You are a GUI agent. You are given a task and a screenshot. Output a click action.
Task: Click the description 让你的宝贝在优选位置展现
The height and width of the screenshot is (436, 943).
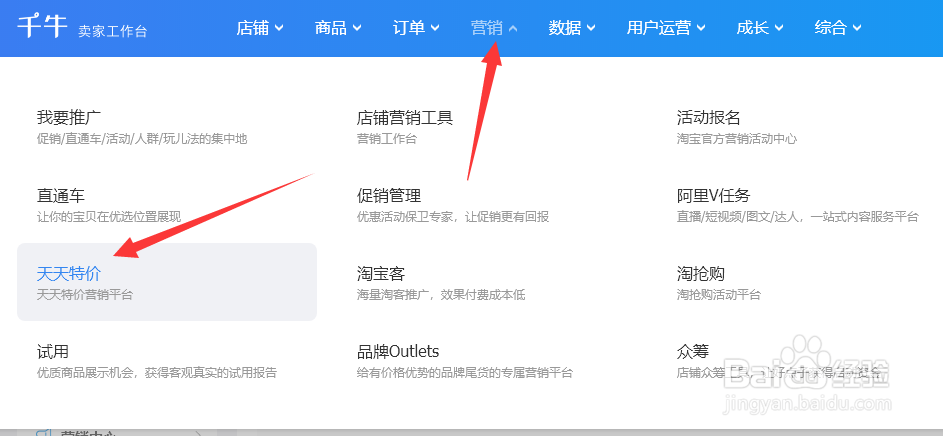(109, 217)
